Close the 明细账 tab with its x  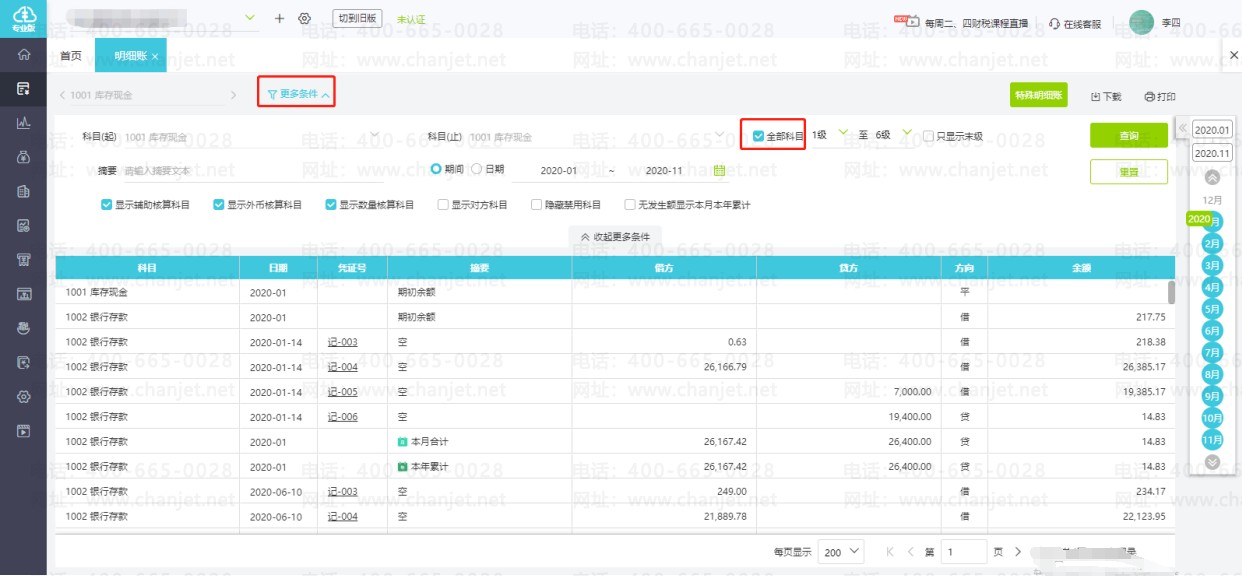pyautogui.click(x=155, y=57)
